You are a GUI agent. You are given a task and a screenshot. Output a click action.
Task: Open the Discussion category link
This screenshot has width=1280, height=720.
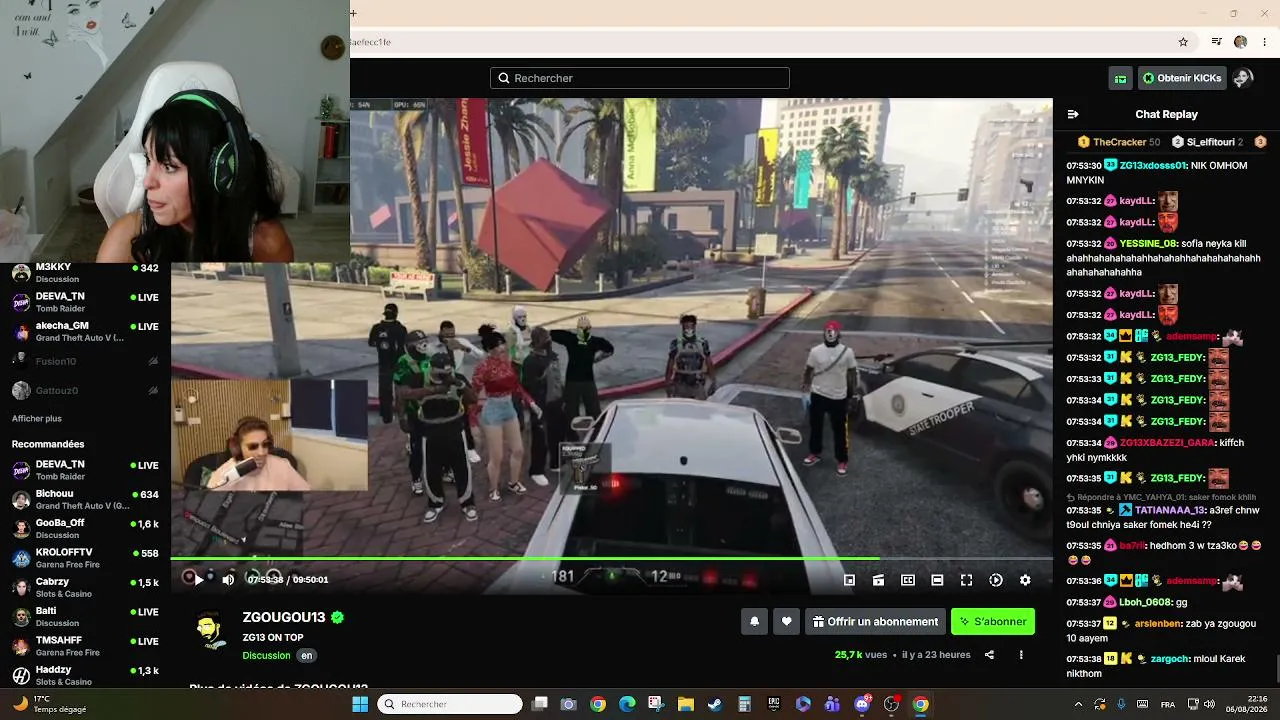pyautogui.click(x=266, y=656)
